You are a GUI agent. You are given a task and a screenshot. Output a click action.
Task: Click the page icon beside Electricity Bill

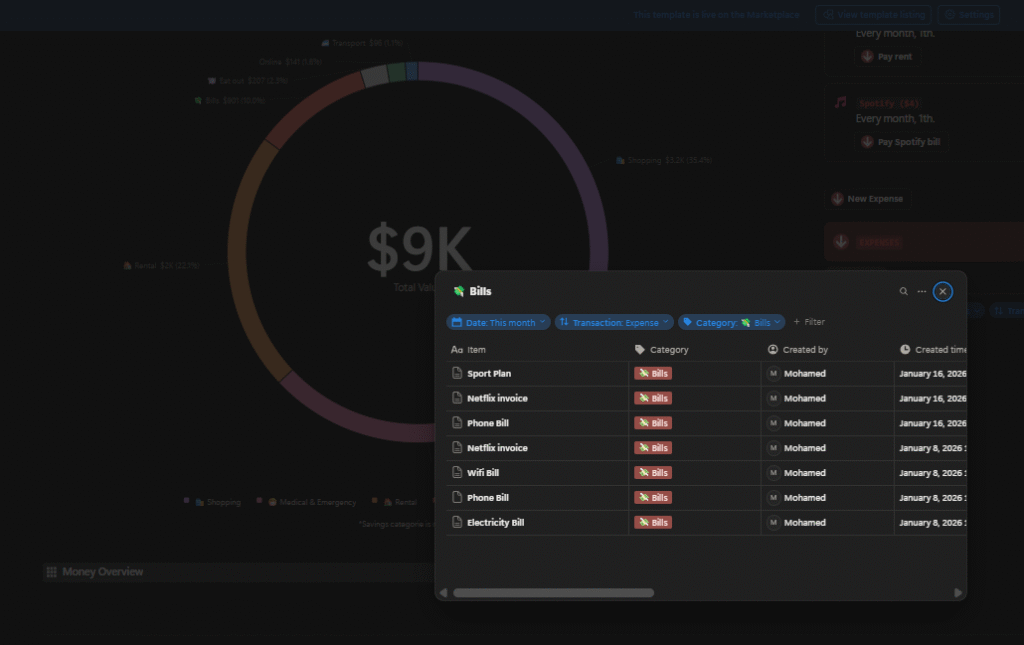click(456, 522)
